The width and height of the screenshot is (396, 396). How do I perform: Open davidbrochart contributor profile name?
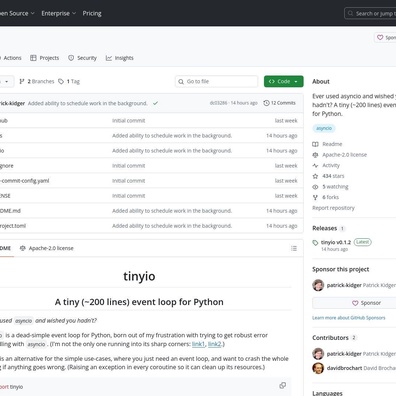click(x=344, y=368)
